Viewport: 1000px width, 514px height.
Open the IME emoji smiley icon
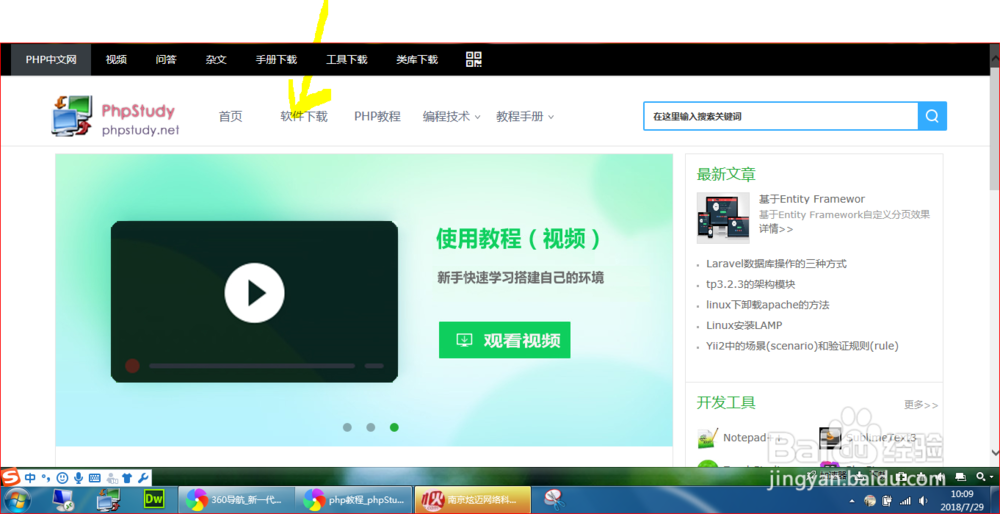(62, 478)
